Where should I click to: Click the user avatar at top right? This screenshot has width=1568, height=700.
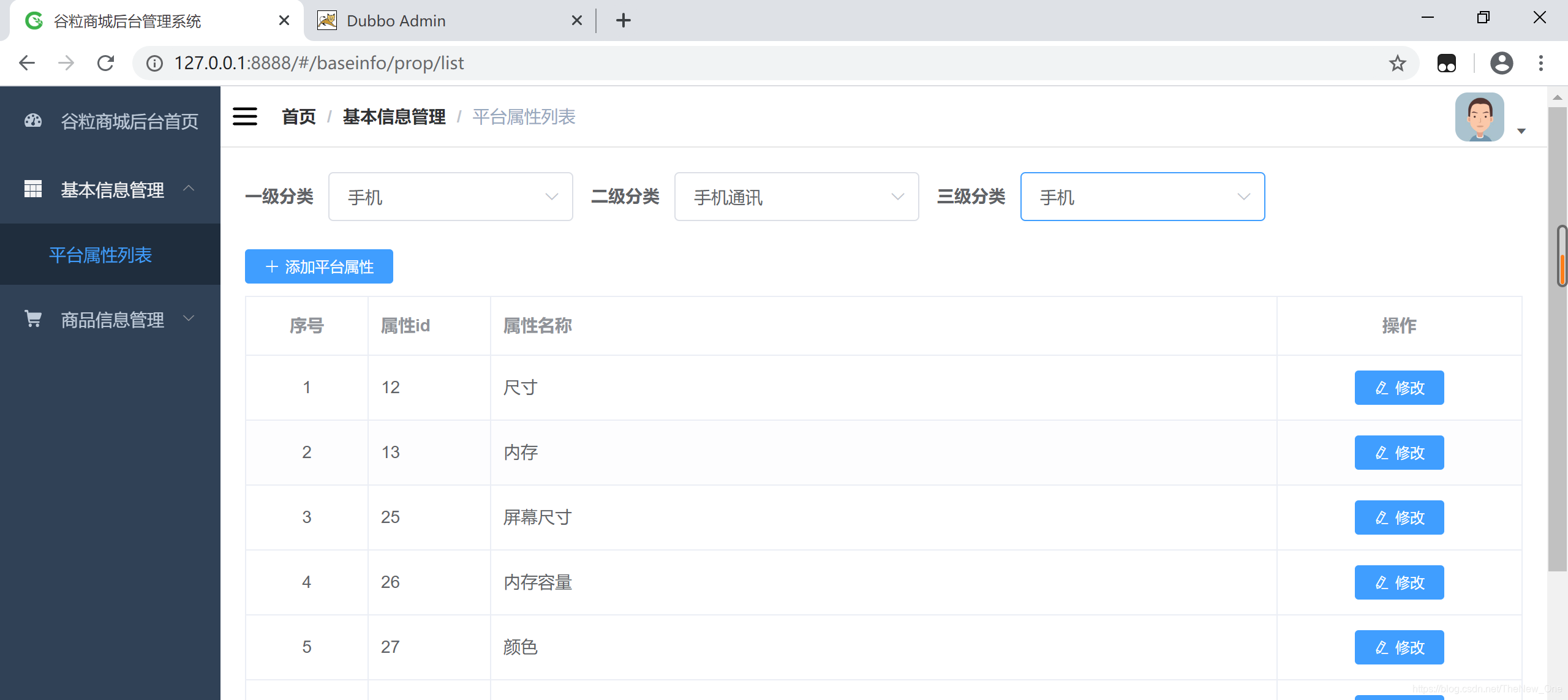[1480, 116]
